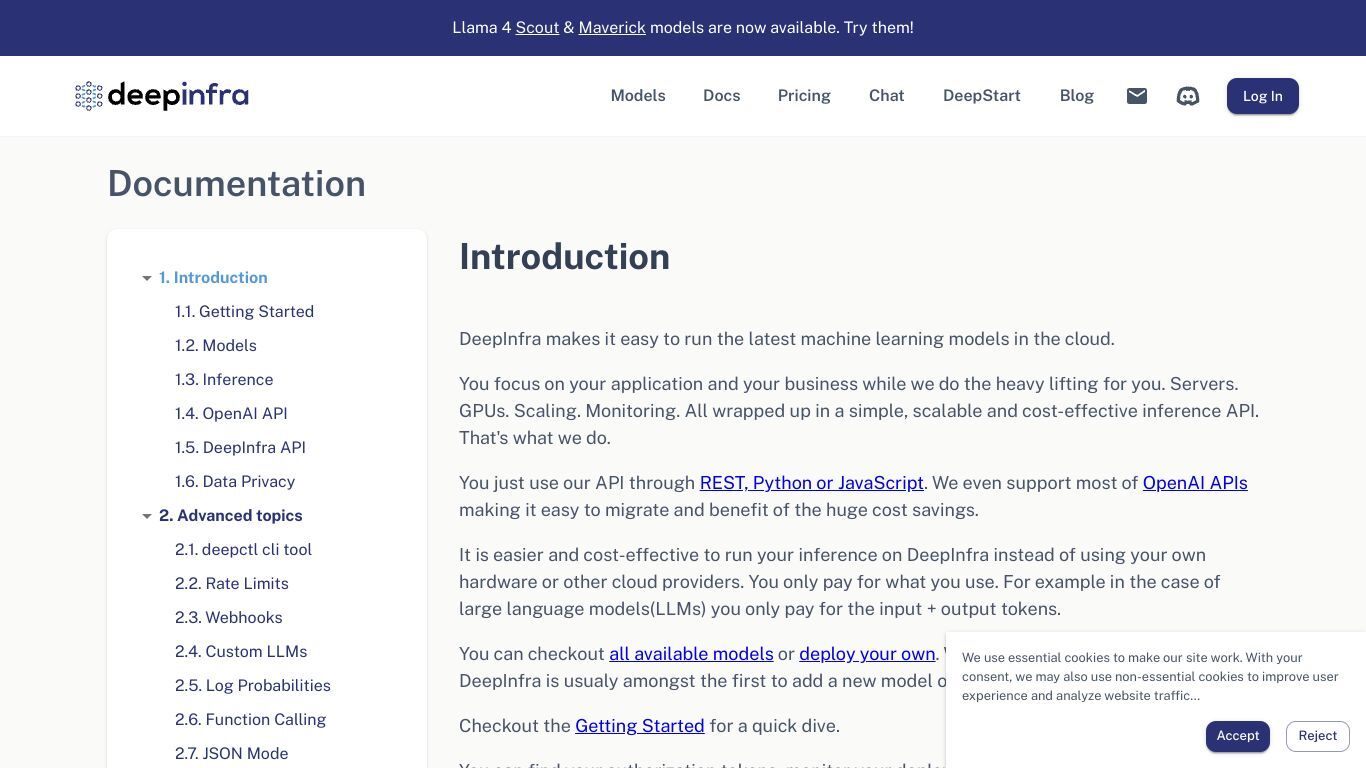Open Pricing in top navigation
The image size is (1366, 768).
[804, 96]
